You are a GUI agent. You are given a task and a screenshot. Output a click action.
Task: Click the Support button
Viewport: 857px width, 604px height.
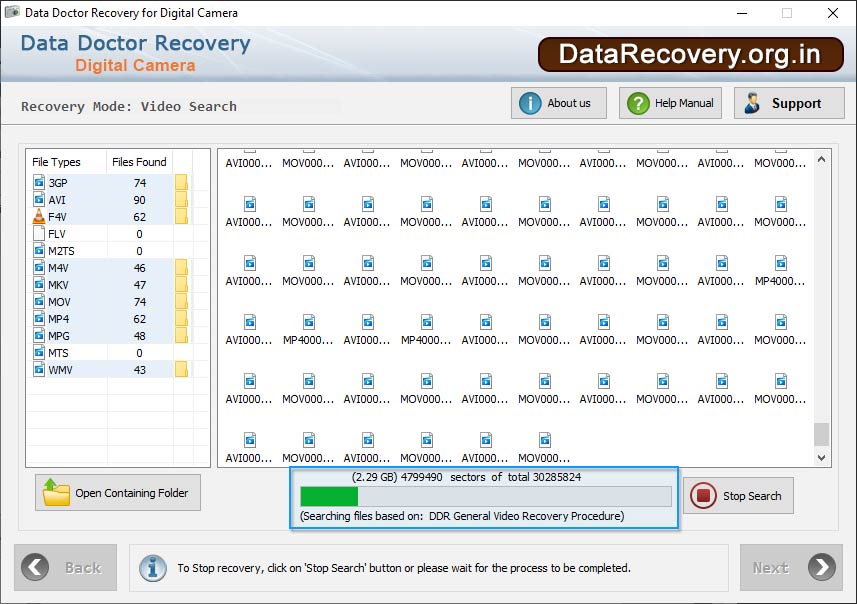[x=789, y=103]
